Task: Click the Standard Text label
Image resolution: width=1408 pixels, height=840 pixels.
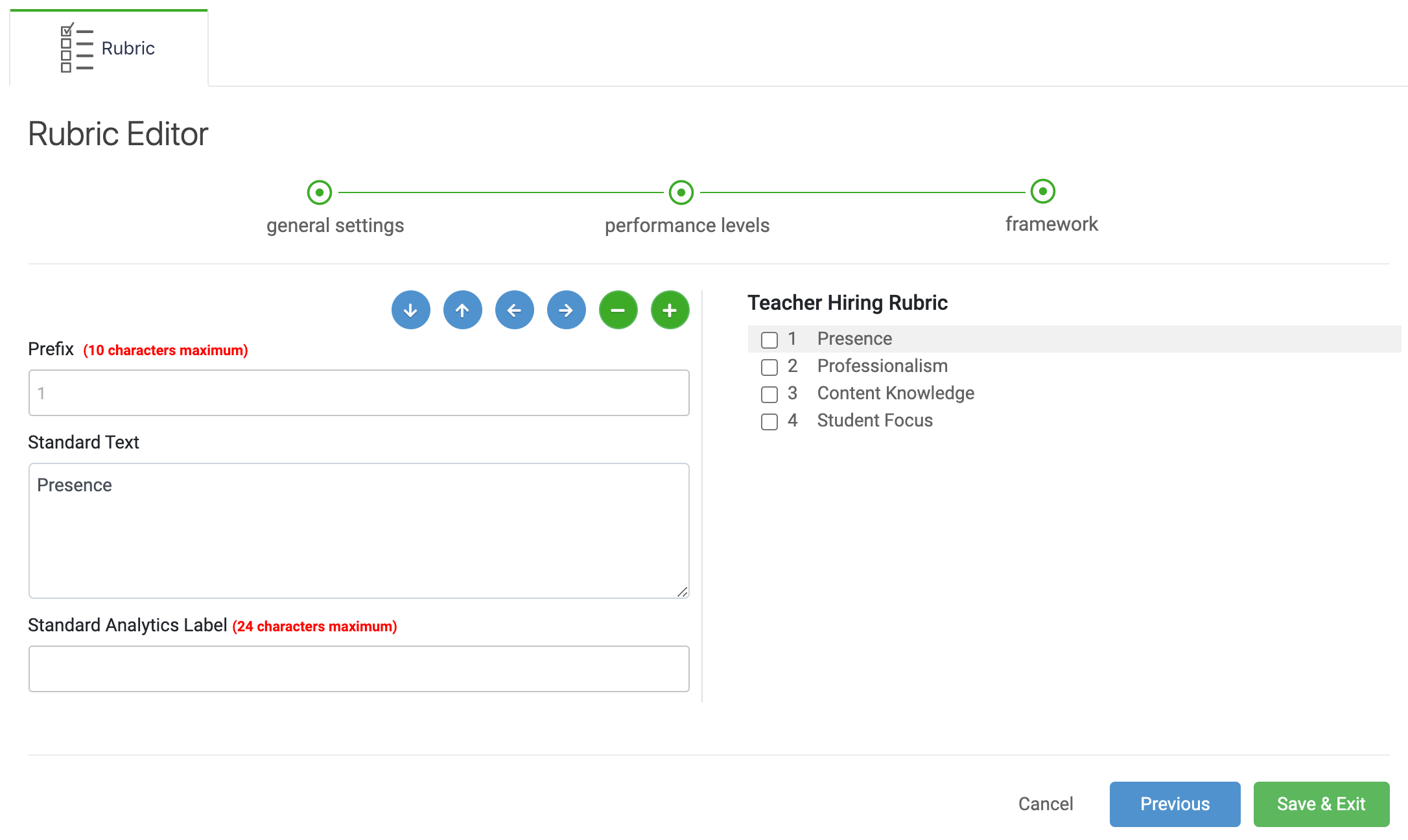Action: click(x=84, y=442)
